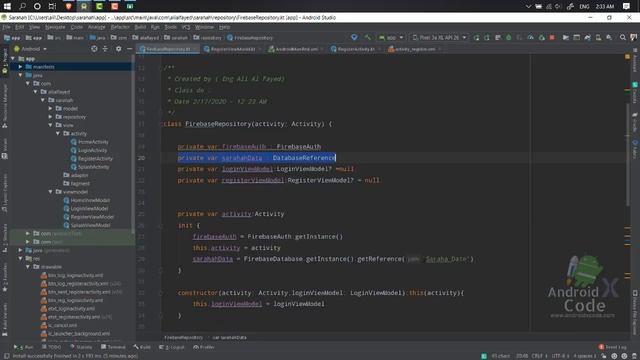This screenshot has width=640, height=360.
Task: Click the Search Everywhere magnifier icon
Action: (x=622, y=38)
